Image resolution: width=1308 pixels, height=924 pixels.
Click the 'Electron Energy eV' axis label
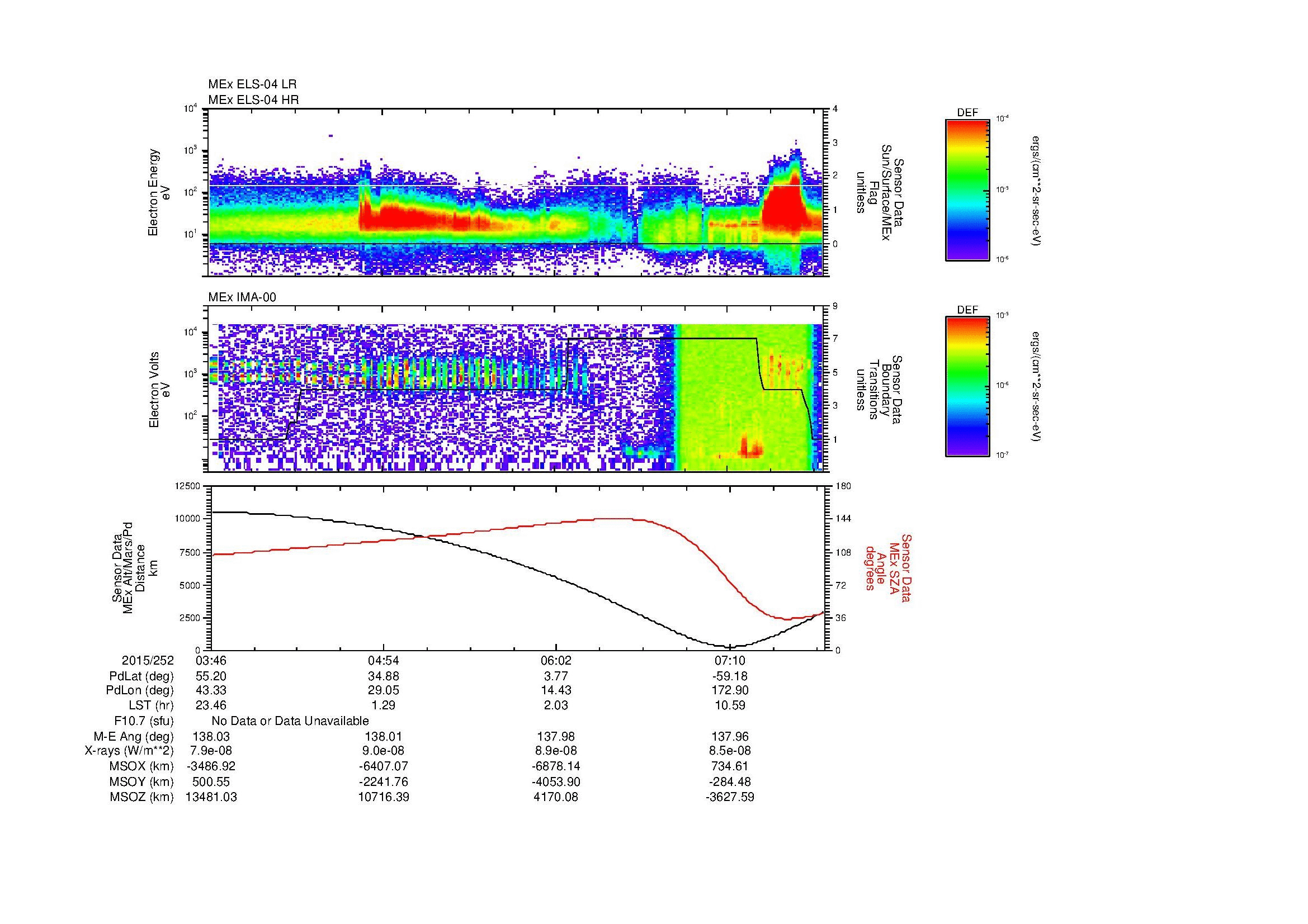point(159,192)
